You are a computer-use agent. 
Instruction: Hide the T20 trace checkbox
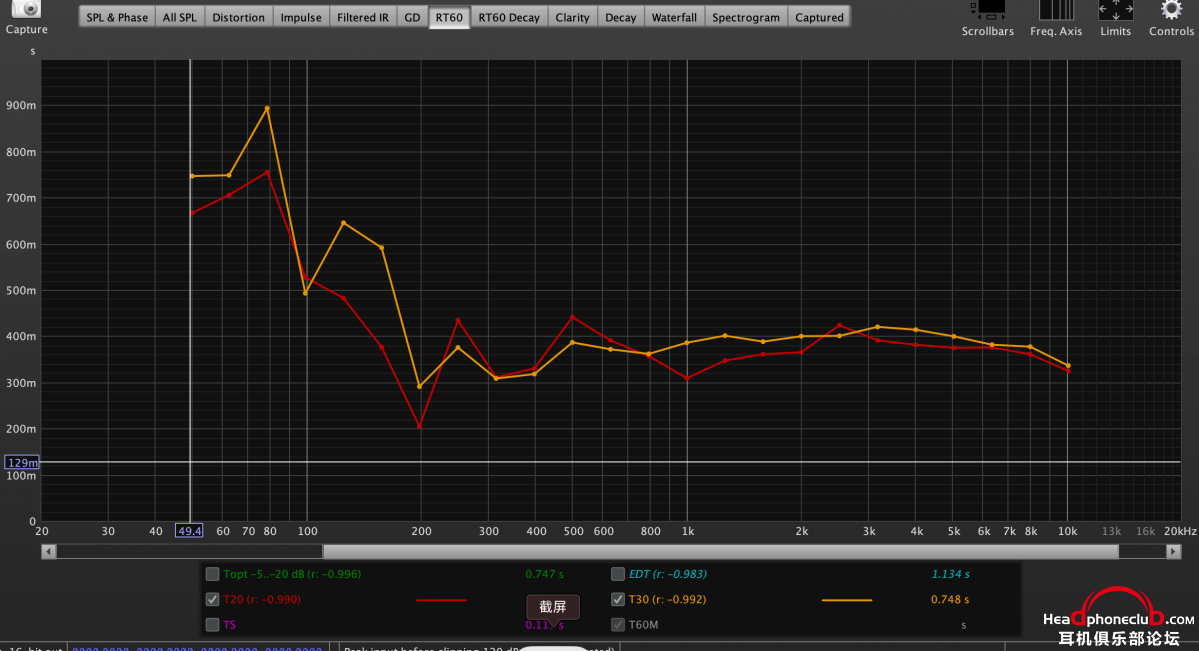(213, 599)
